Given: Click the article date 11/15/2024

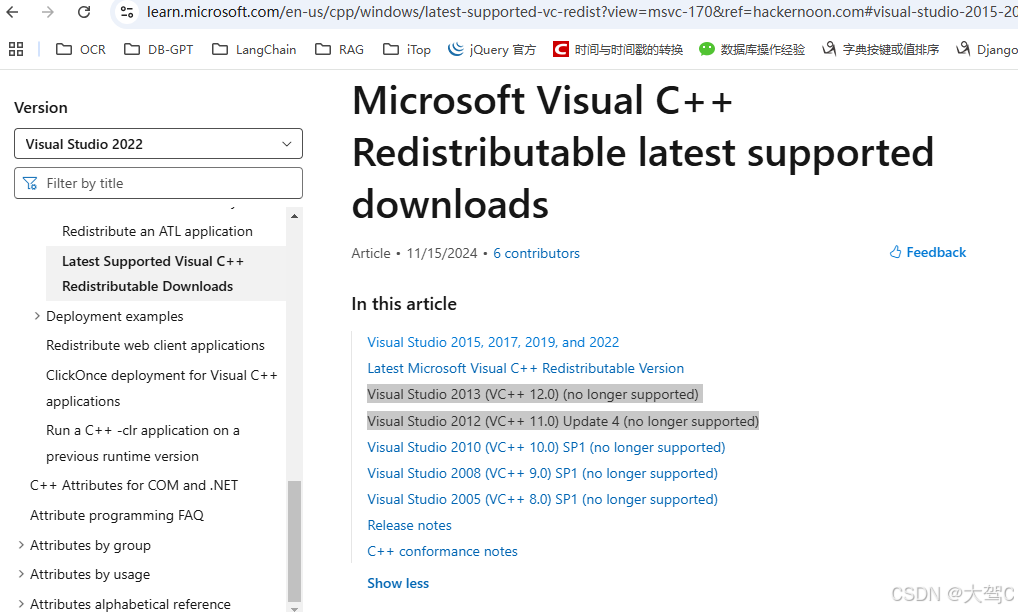Looking at the screenshot, I should tap(441, 253).
